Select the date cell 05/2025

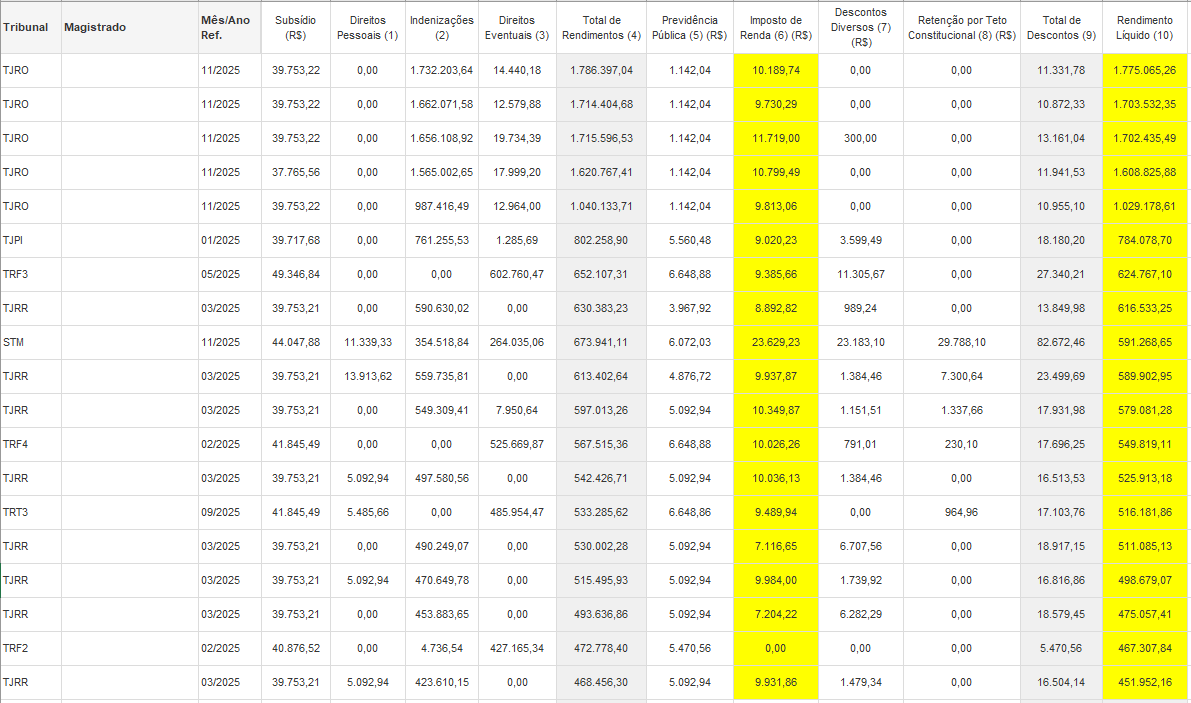coord(229,275)
